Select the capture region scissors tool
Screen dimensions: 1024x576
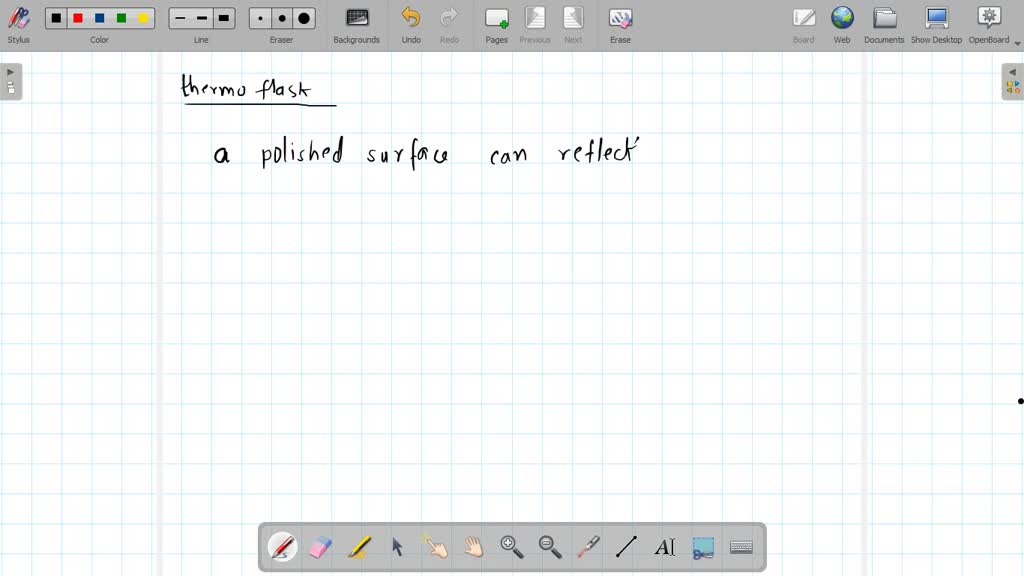703,547
